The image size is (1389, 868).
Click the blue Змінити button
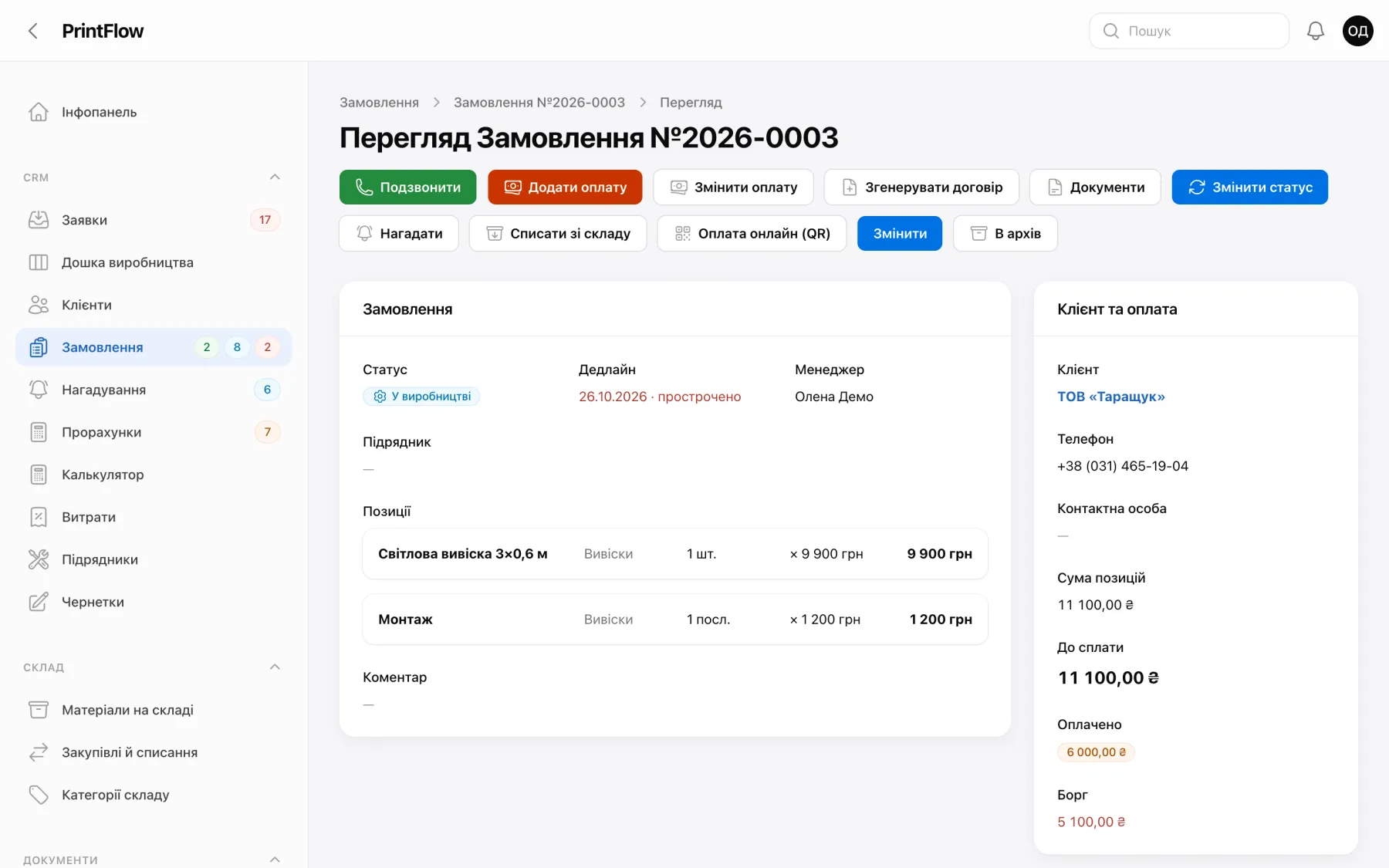[900, 233]
